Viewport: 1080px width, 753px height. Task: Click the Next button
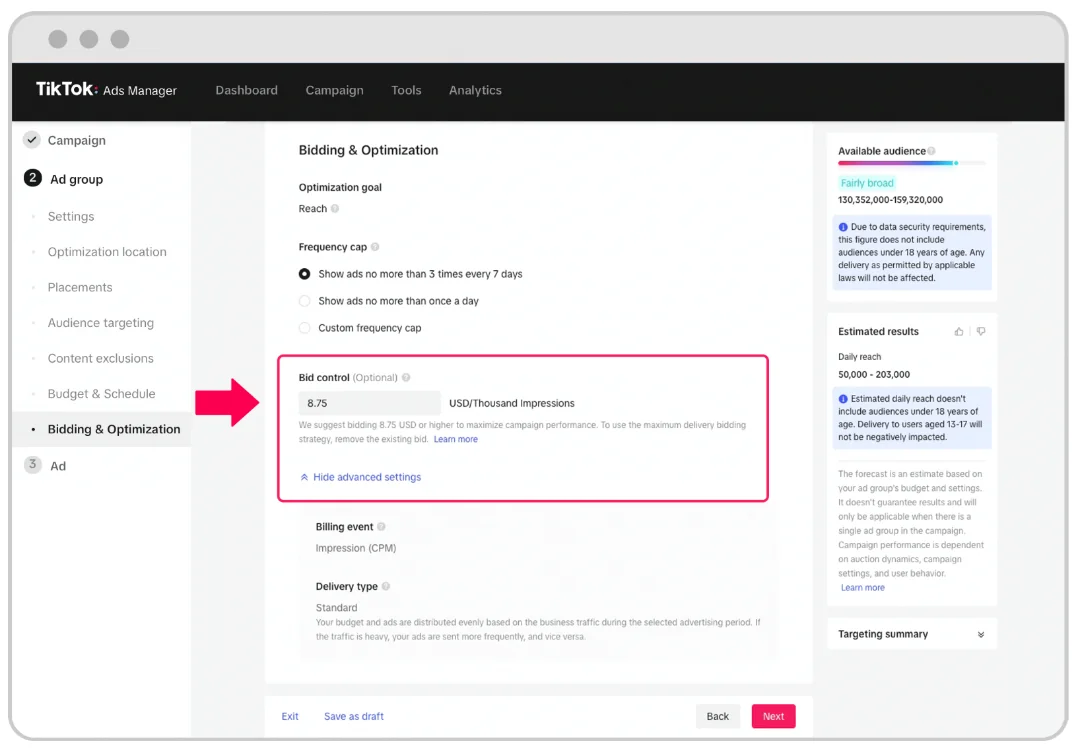tap(773, 716)
